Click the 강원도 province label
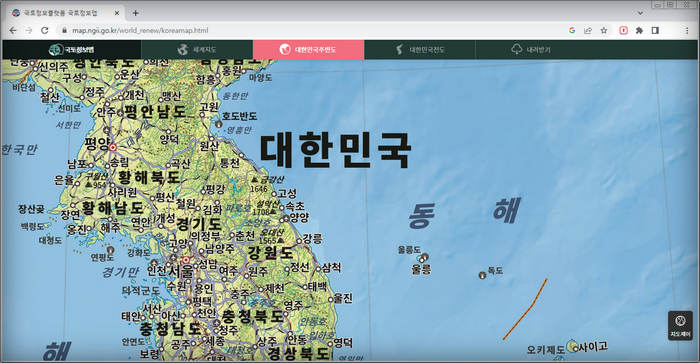 pos(270,253)
